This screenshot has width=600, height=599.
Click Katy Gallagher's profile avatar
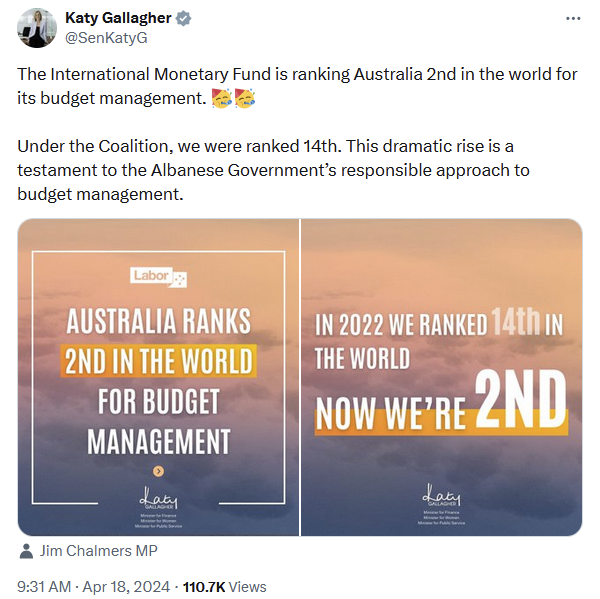pyautogui.click(x=35, y=28)
